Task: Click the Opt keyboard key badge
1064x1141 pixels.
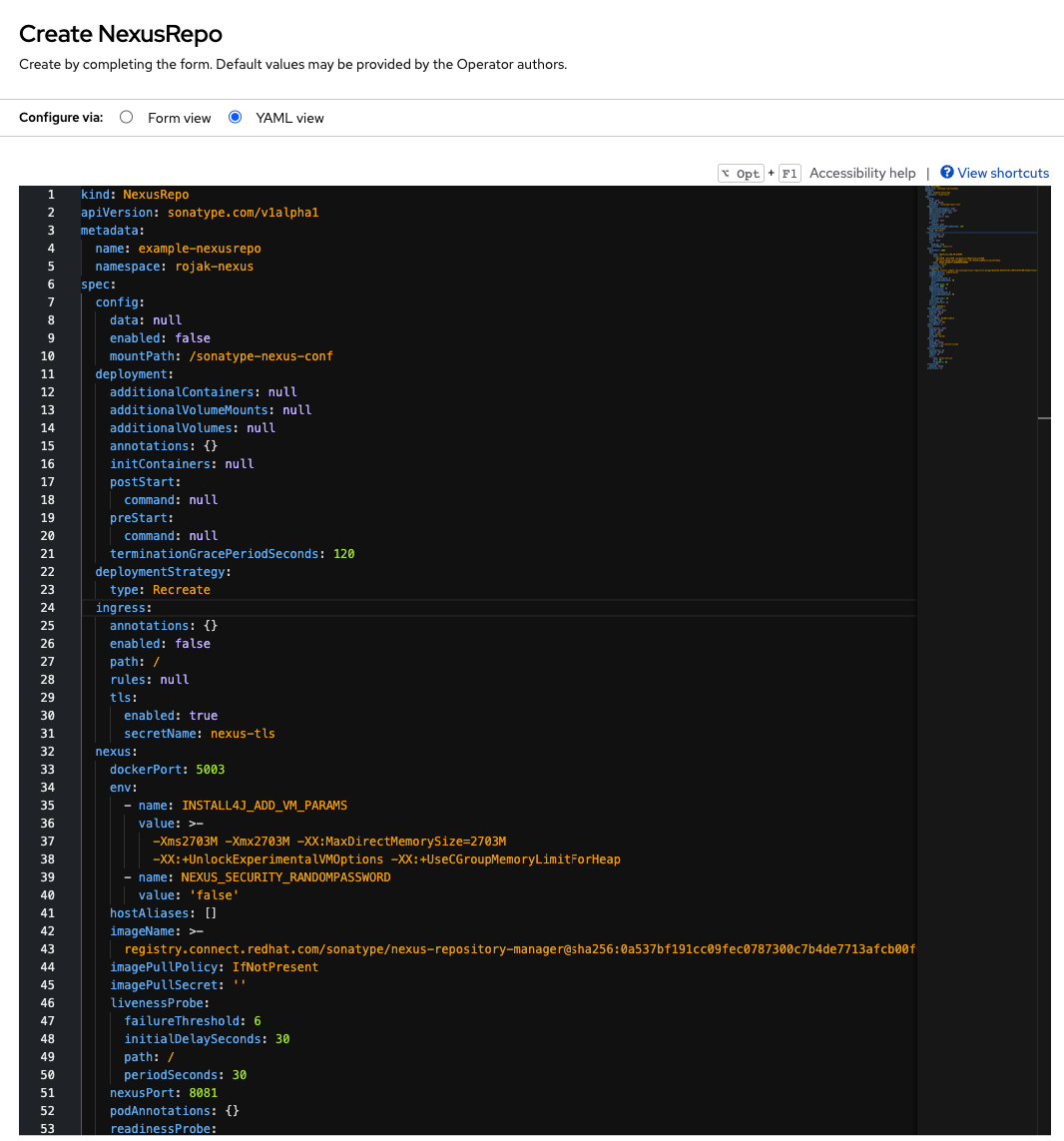Action: pyautogui.click(x=741, y=173)
